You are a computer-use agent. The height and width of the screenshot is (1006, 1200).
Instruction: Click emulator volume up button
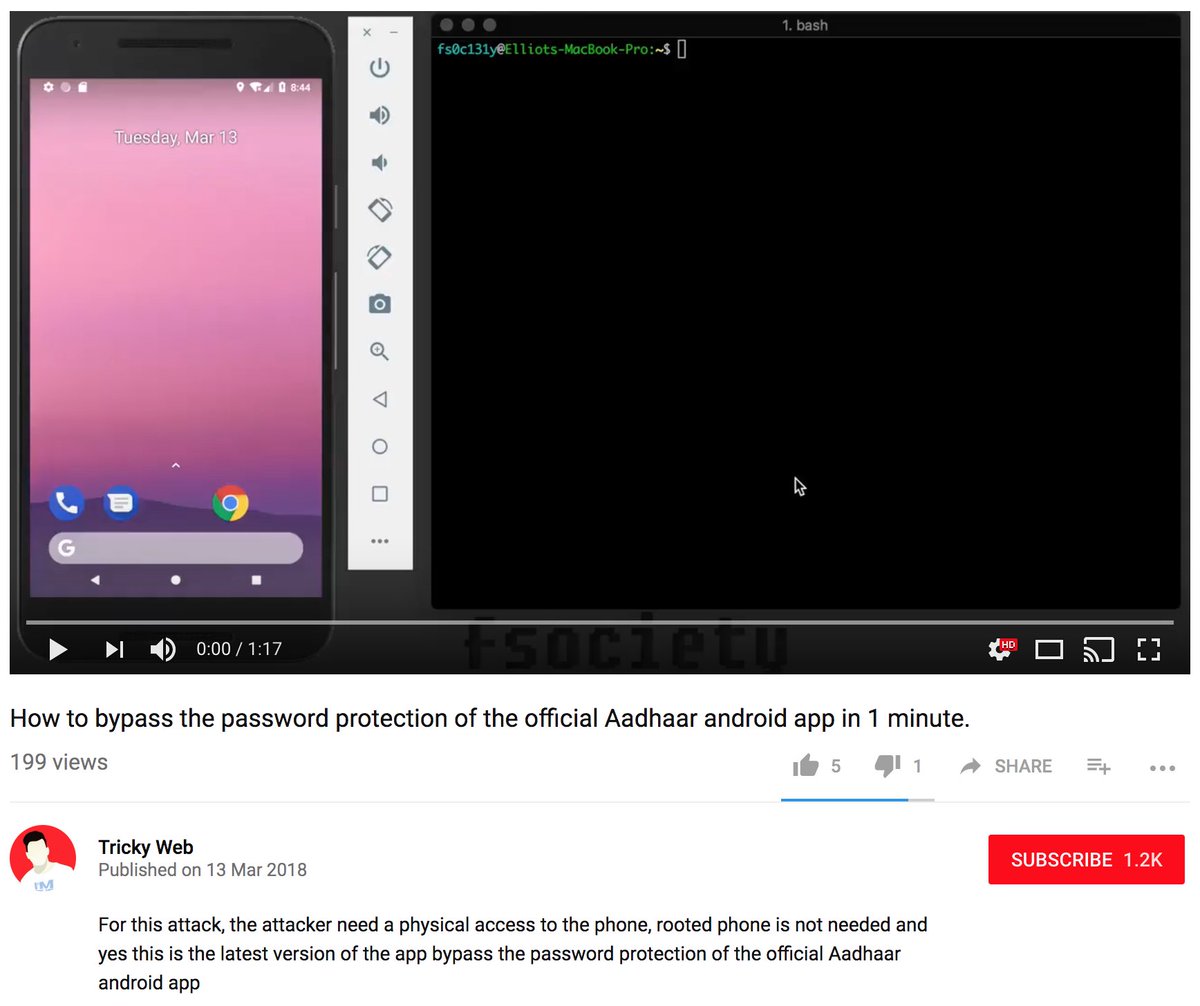[x=380, y=115]
